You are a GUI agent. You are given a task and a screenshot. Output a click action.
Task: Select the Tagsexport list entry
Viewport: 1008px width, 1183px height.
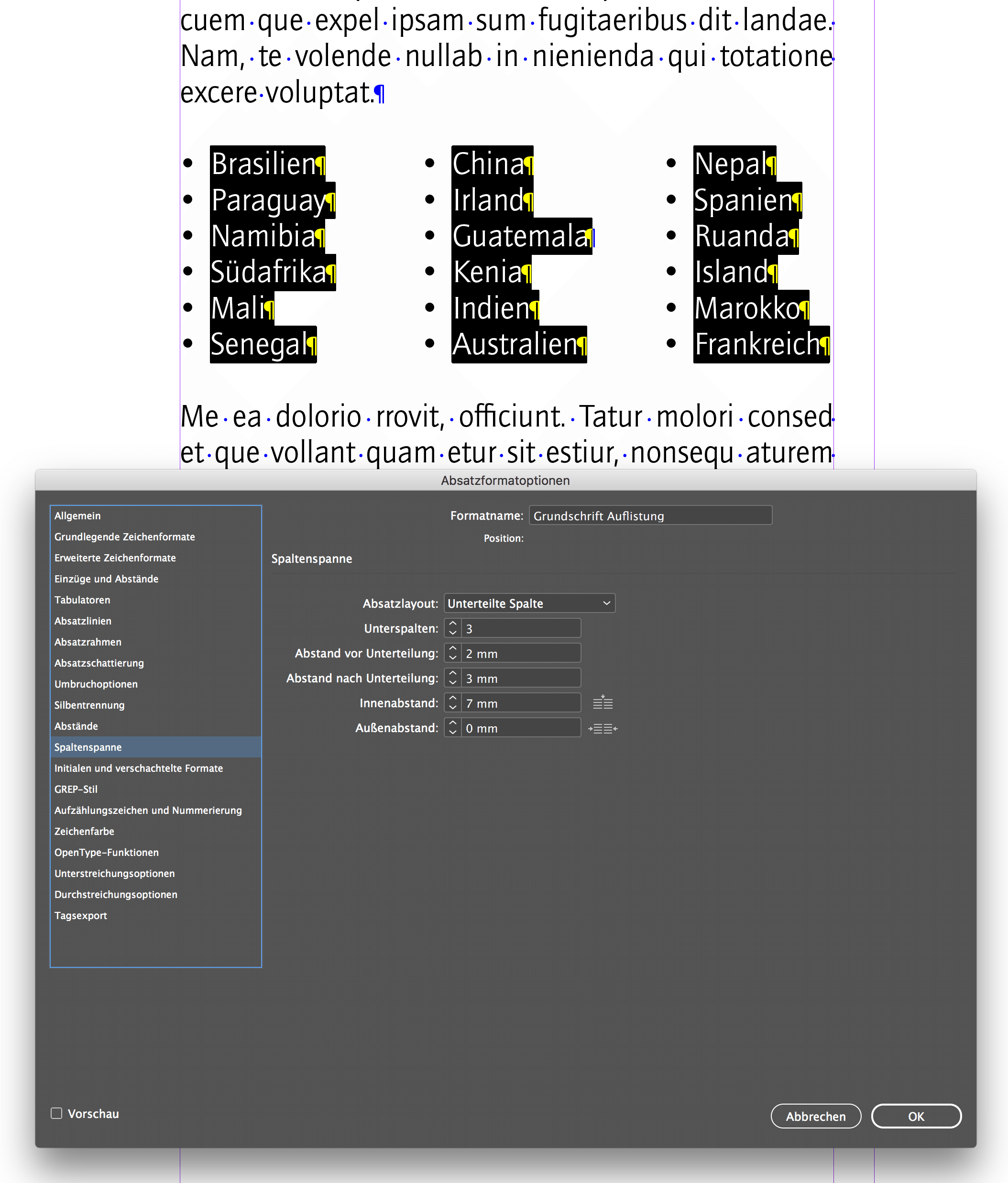[80, 915]
